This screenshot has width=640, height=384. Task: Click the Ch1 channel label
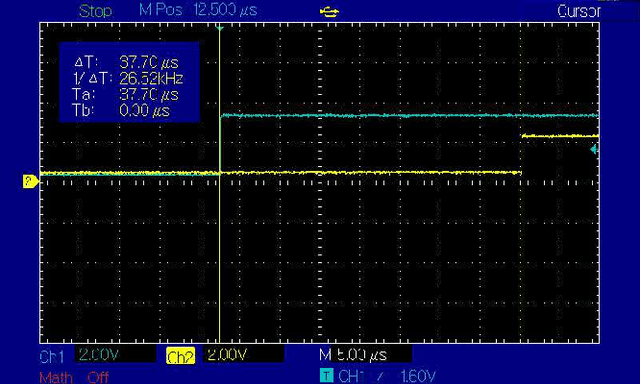(x=52, y=357)
